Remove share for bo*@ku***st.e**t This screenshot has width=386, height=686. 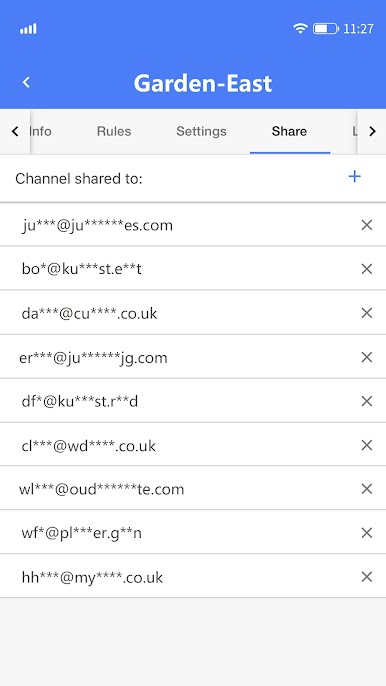(367, 269)
